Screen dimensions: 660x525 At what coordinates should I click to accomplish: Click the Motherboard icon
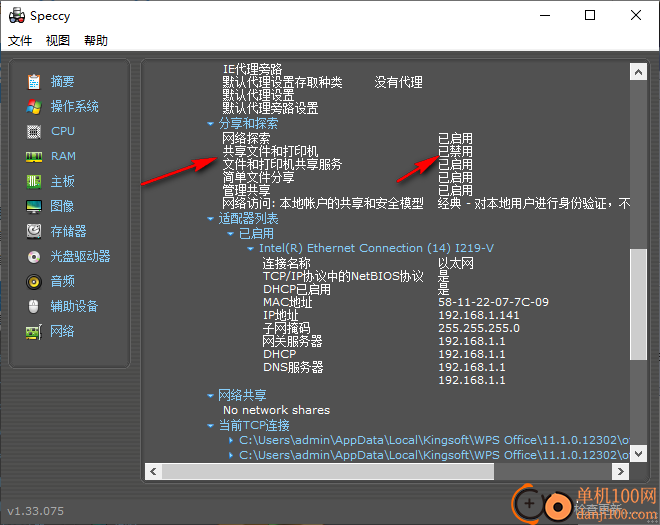coord(34,182)
